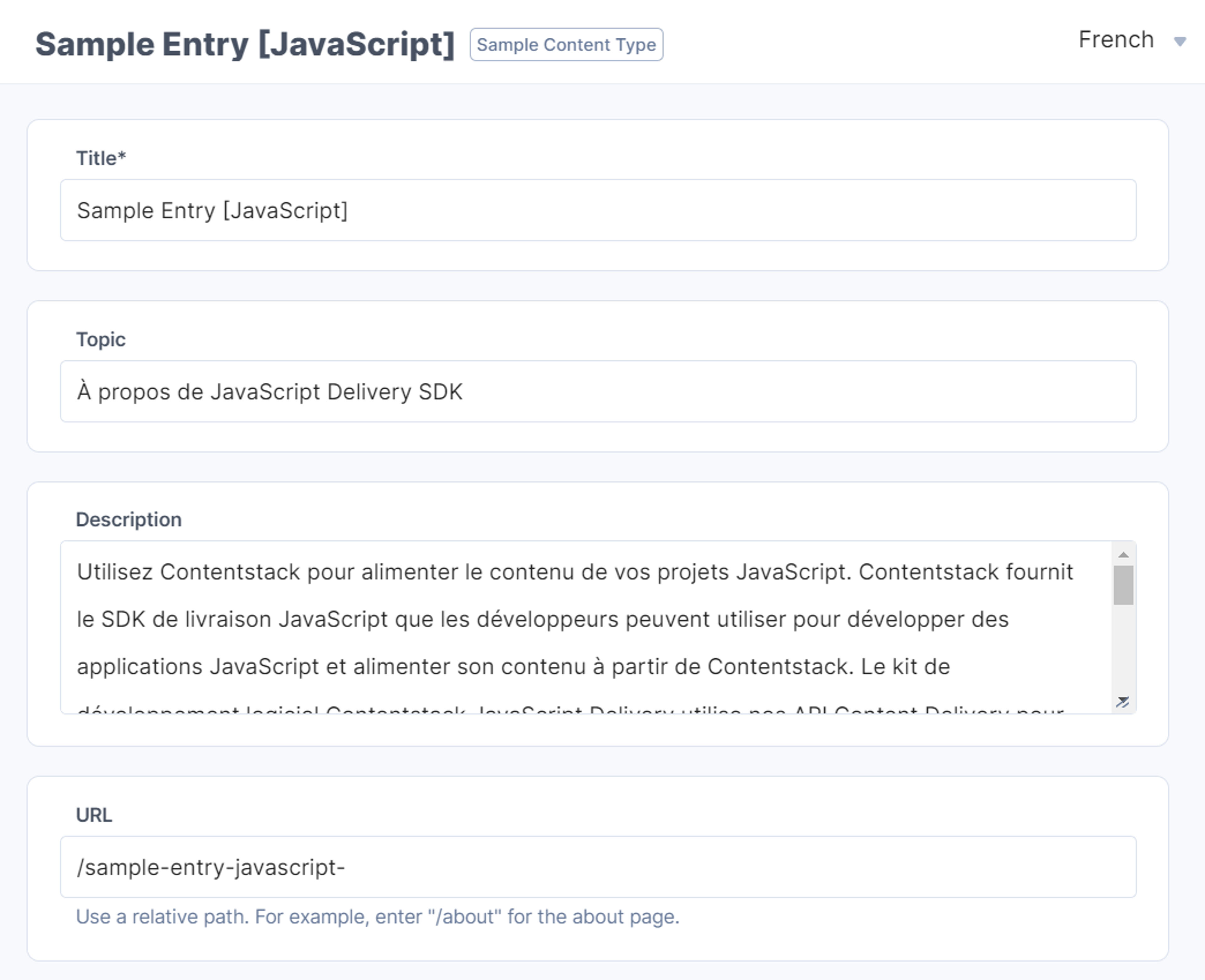This screenshot has width=1205, height=980.
Task: Click the relative path help text
Action: pyautogui.click(x=378, y=917)
